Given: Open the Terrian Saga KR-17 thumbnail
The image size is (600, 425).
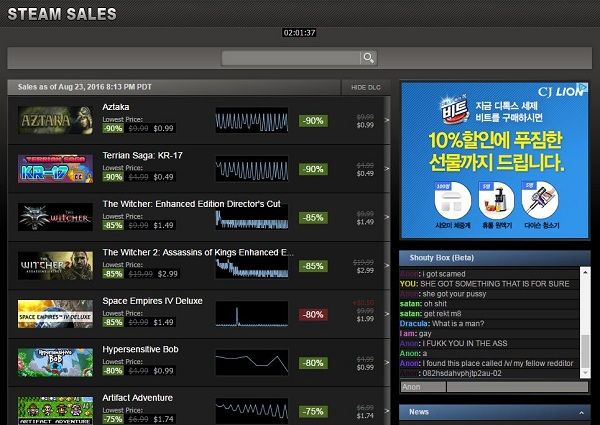Looking at the screenshot, I should point(55,169).
